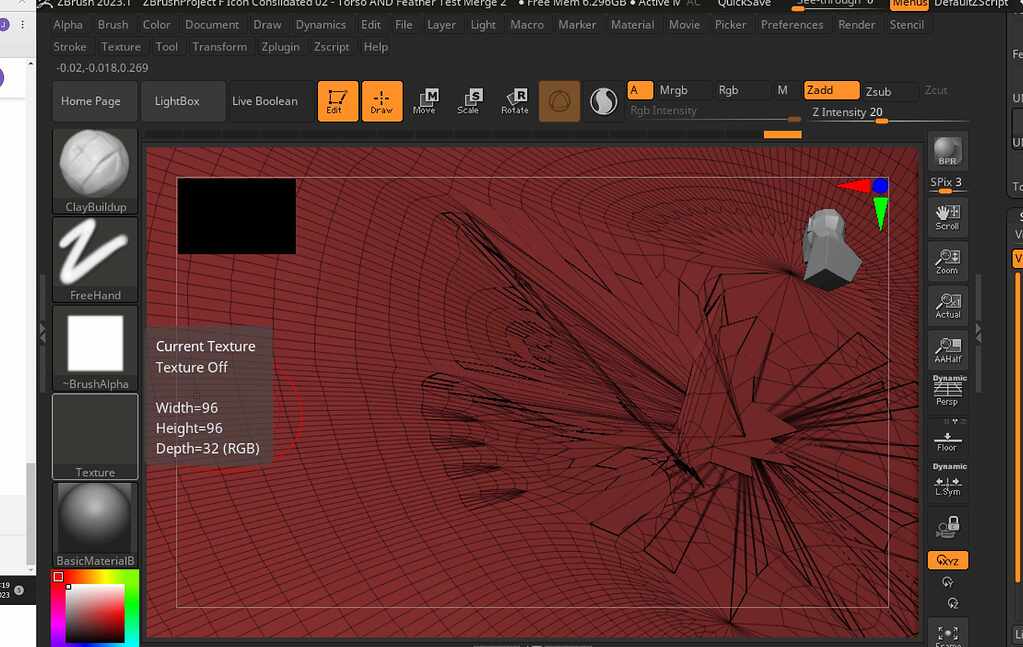Disable Zadd mode
The image size is (1023, 647).
[x=831, y=90]
